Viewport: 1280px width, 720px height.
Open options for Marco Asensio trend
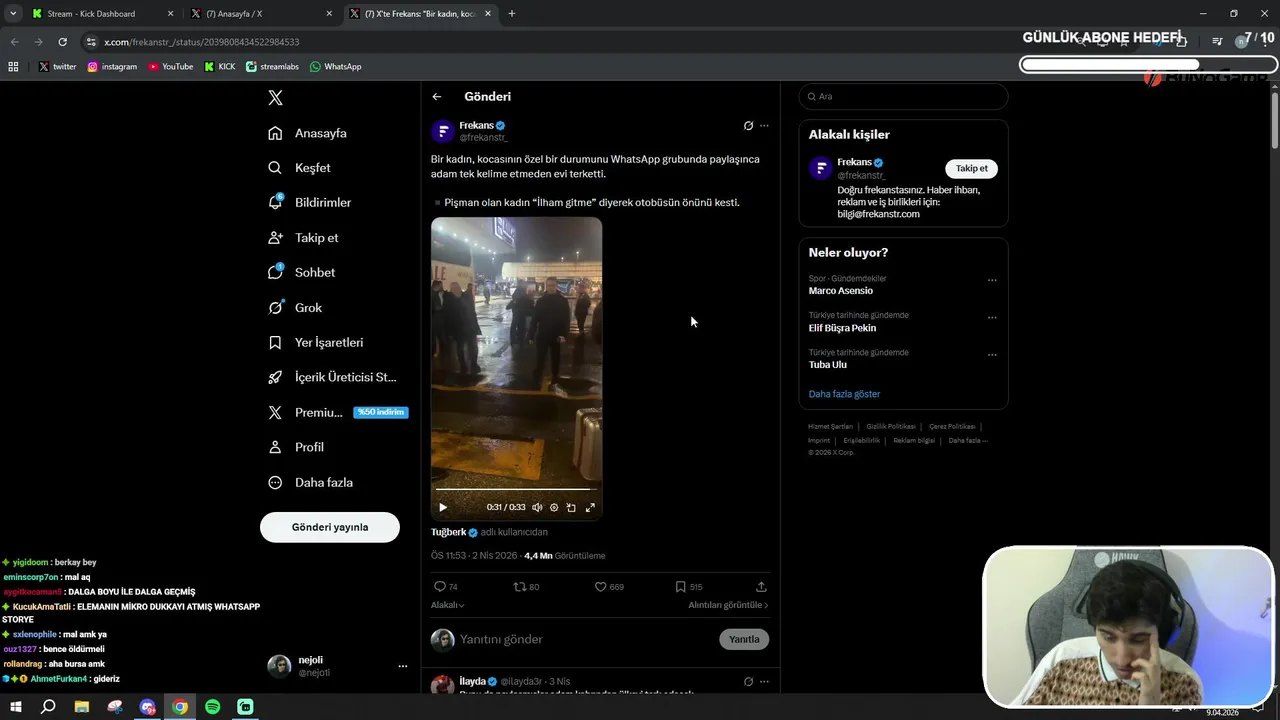tap(992, 281)
